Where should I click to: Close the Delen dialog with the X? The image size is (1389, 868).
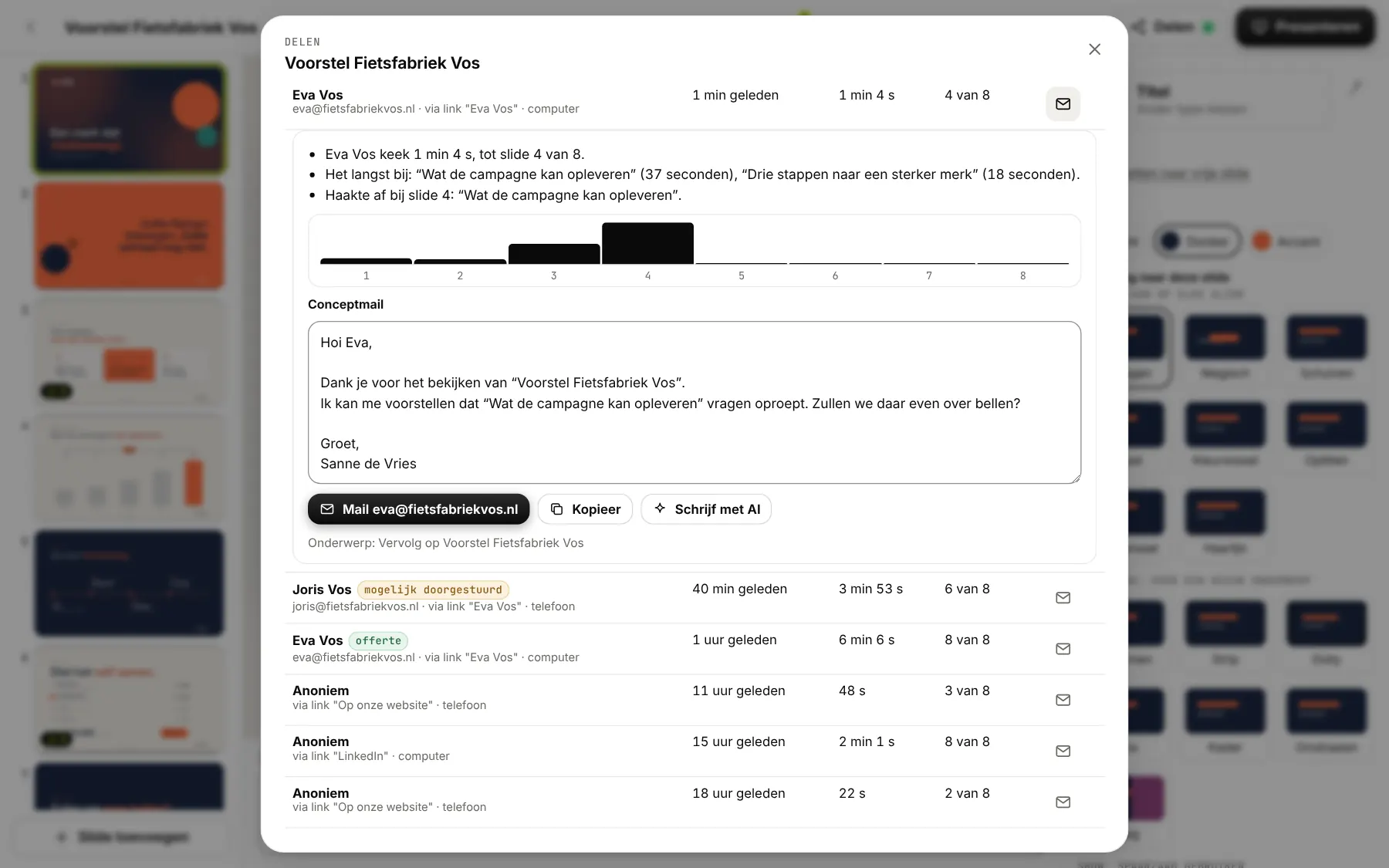[x=1094, y=49]
